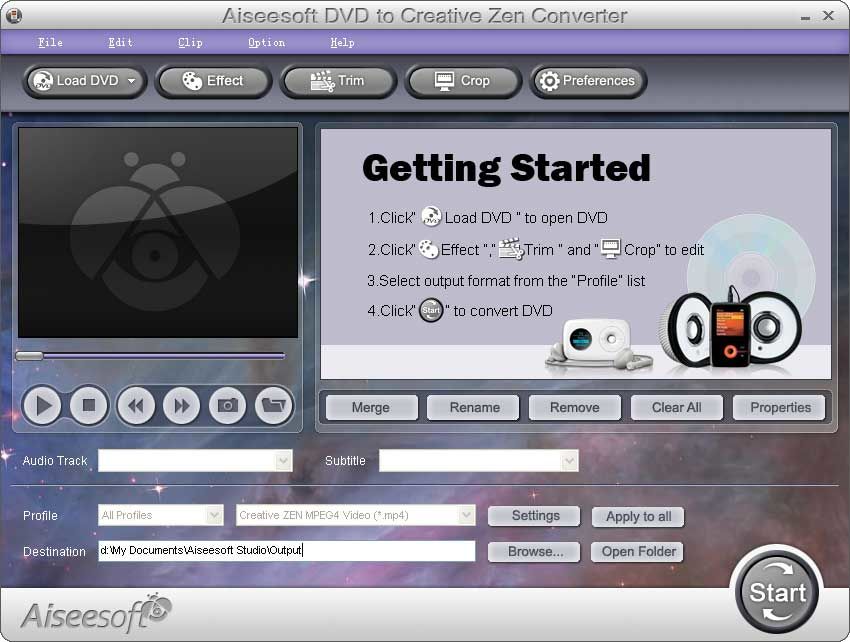Click the Open Folder button
The width and height of the screenshot is (850, 642).
pos(638,551)
